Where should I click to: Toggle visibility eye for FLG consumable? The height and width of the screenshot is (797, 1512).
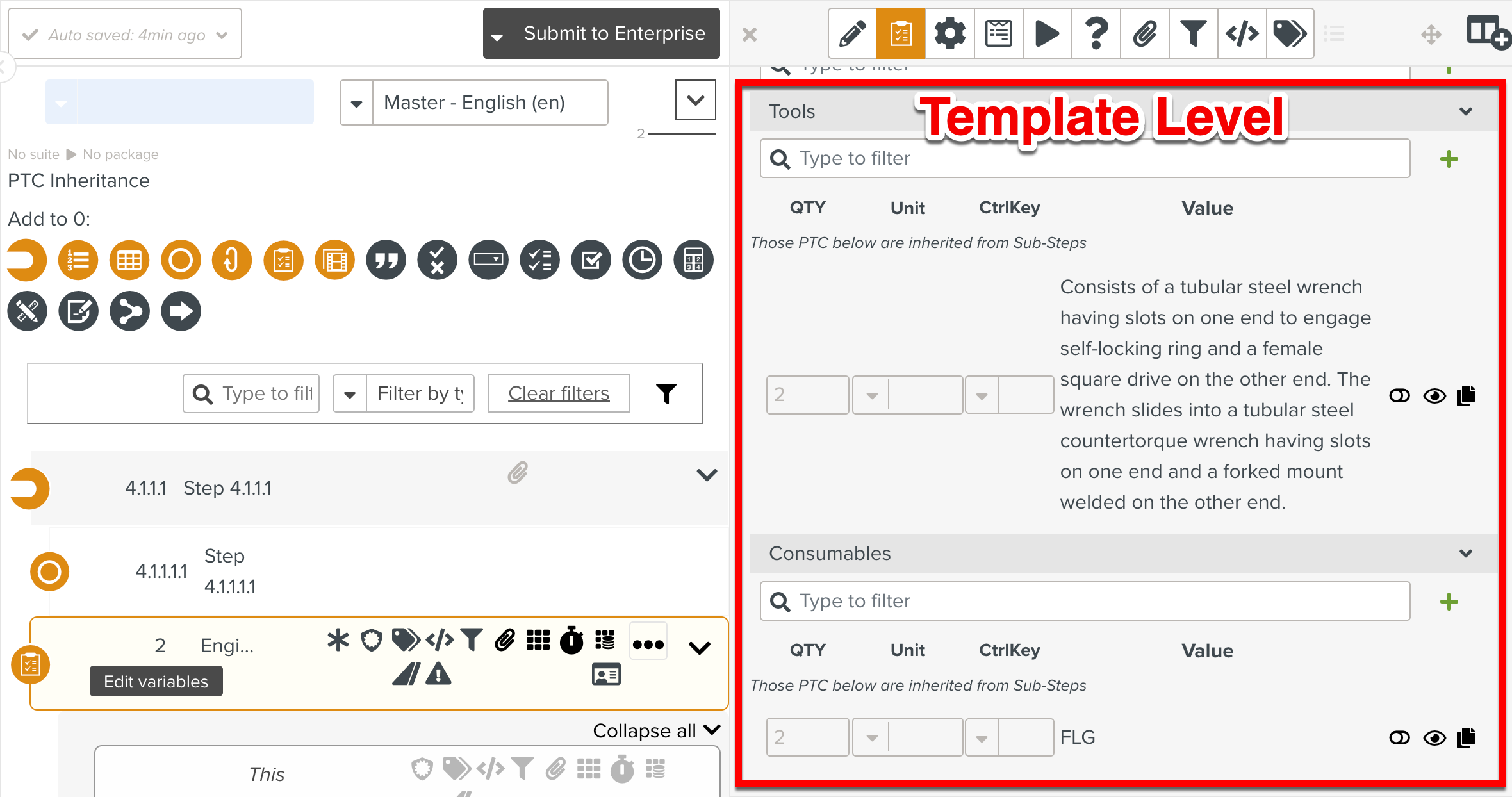[1434, 738]
